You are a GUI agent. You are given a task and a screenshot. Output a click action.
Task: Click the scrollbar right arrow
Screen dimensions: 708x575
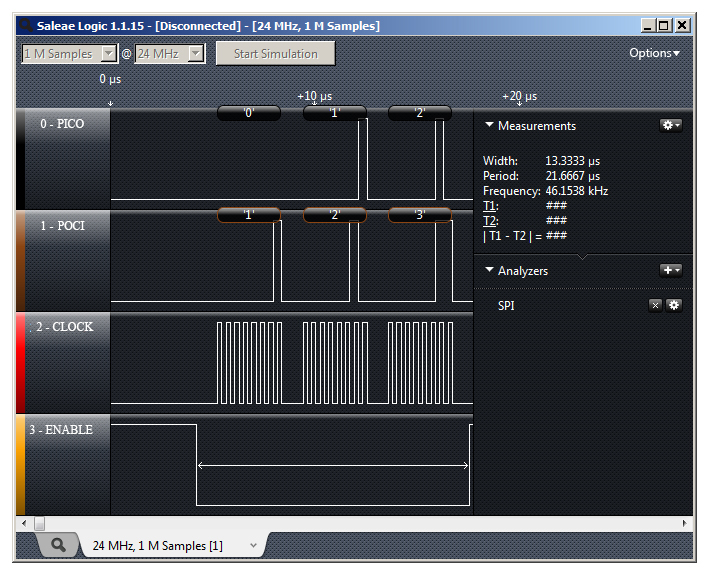(x=685, y=524)
